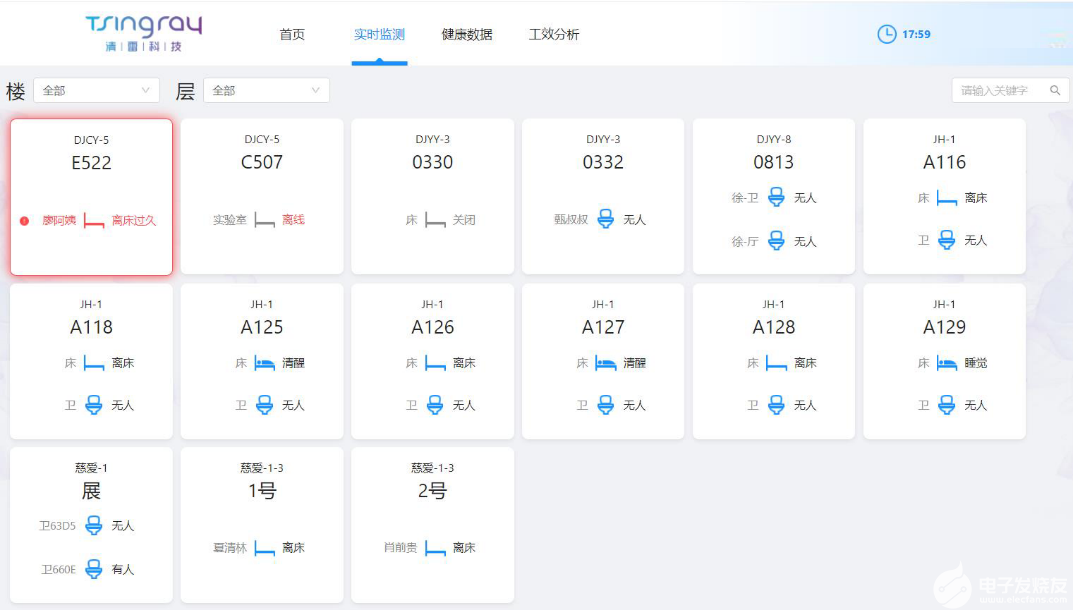The image size is (1073, 610).
Task: Click the 清醒 status in A125 card
Action: [x=293, y=363]
